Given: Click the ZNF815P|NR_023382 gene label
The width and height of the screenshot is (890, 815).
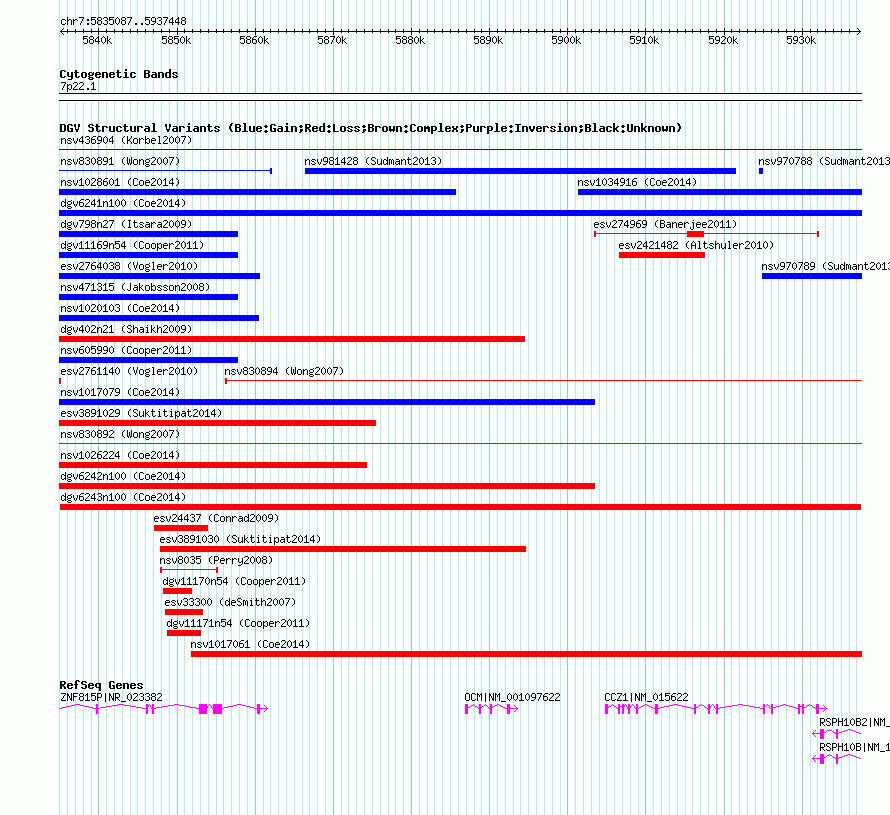Looking at the screenshot, I should tap(111, 697).
